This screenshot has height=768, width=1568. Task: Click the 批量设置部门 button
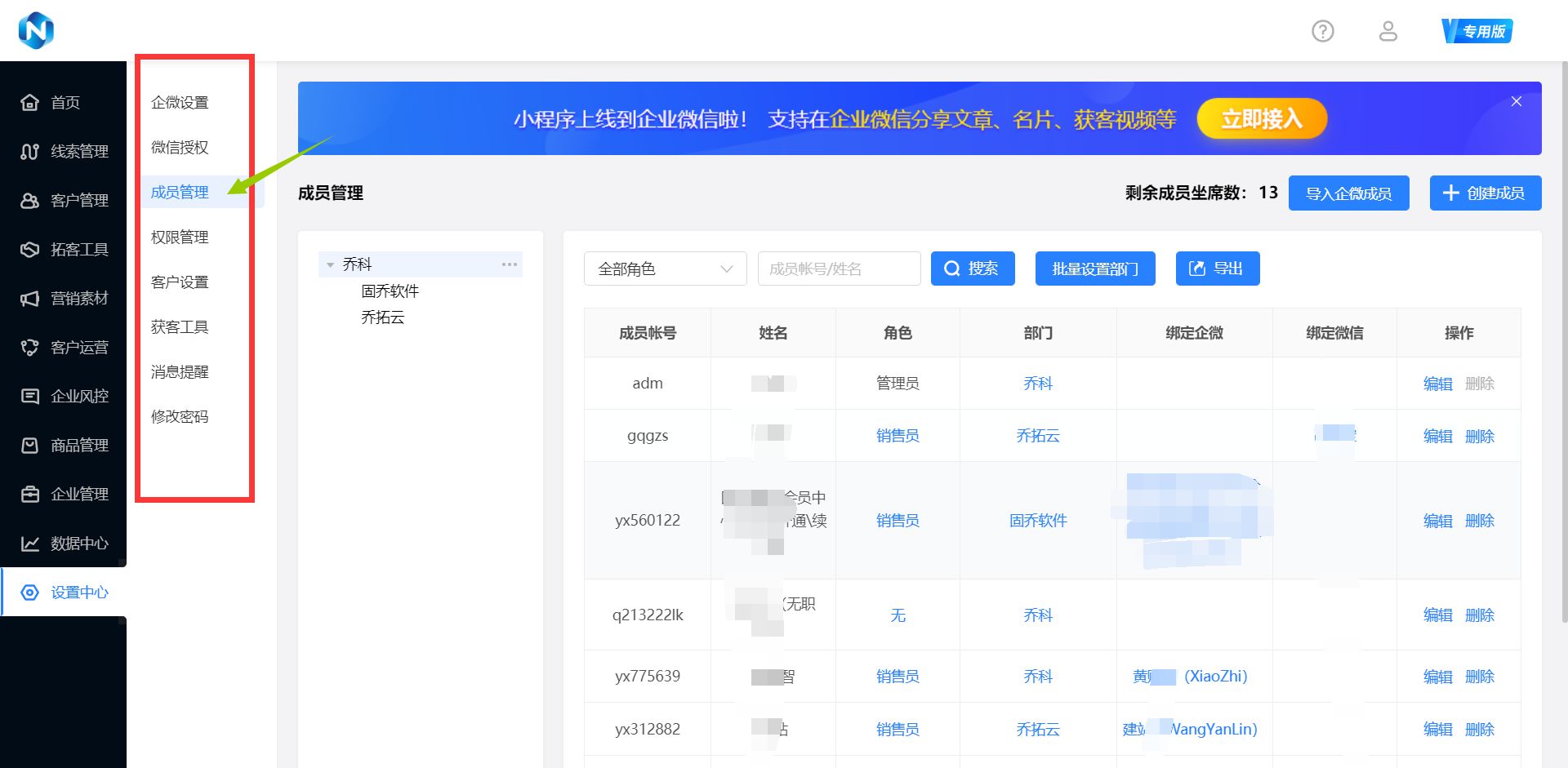pyautogui.click(x=1094, y=269)
